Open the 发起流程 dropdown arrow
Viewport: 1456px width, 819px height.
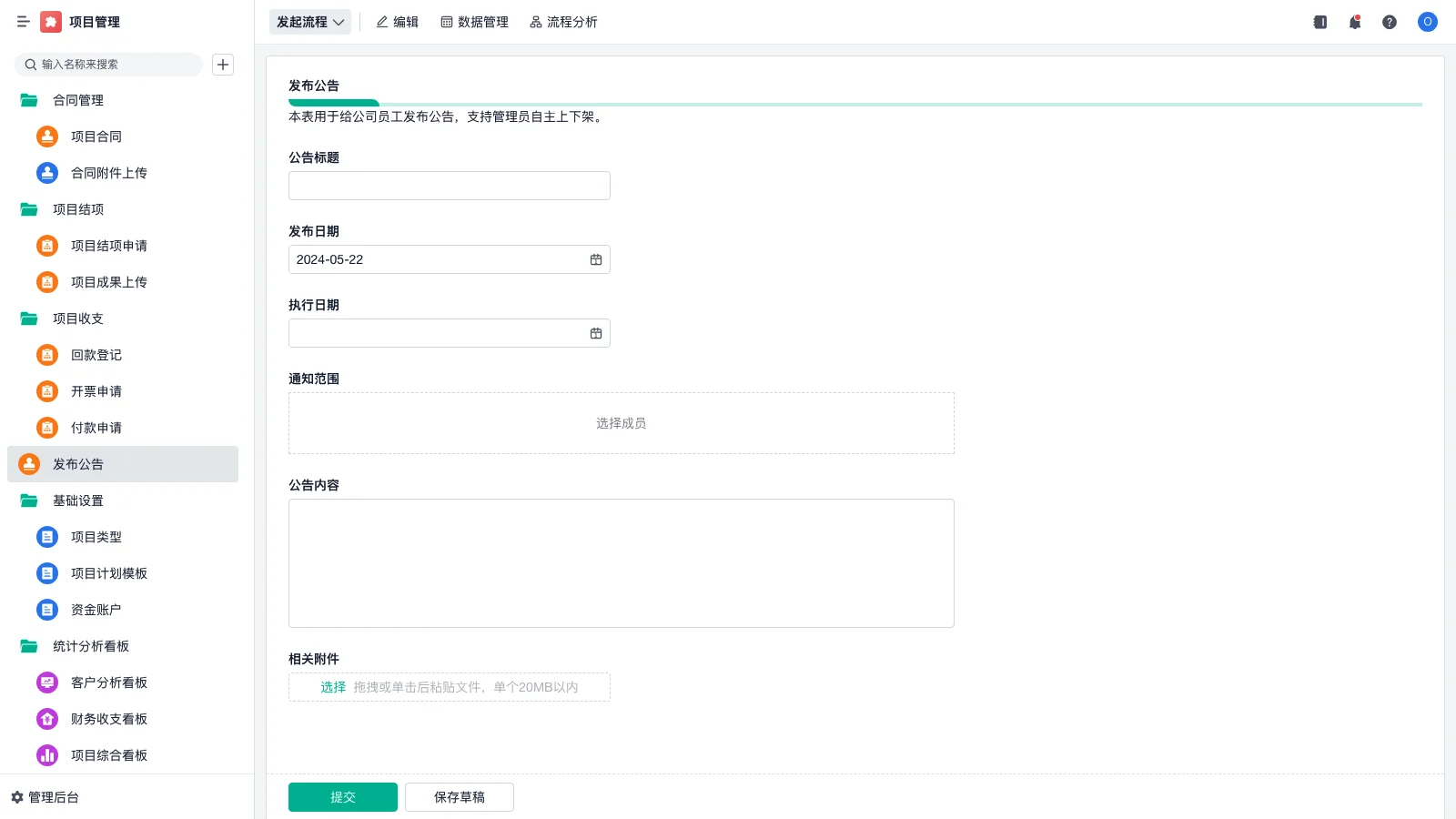click(x=338, y=22)
